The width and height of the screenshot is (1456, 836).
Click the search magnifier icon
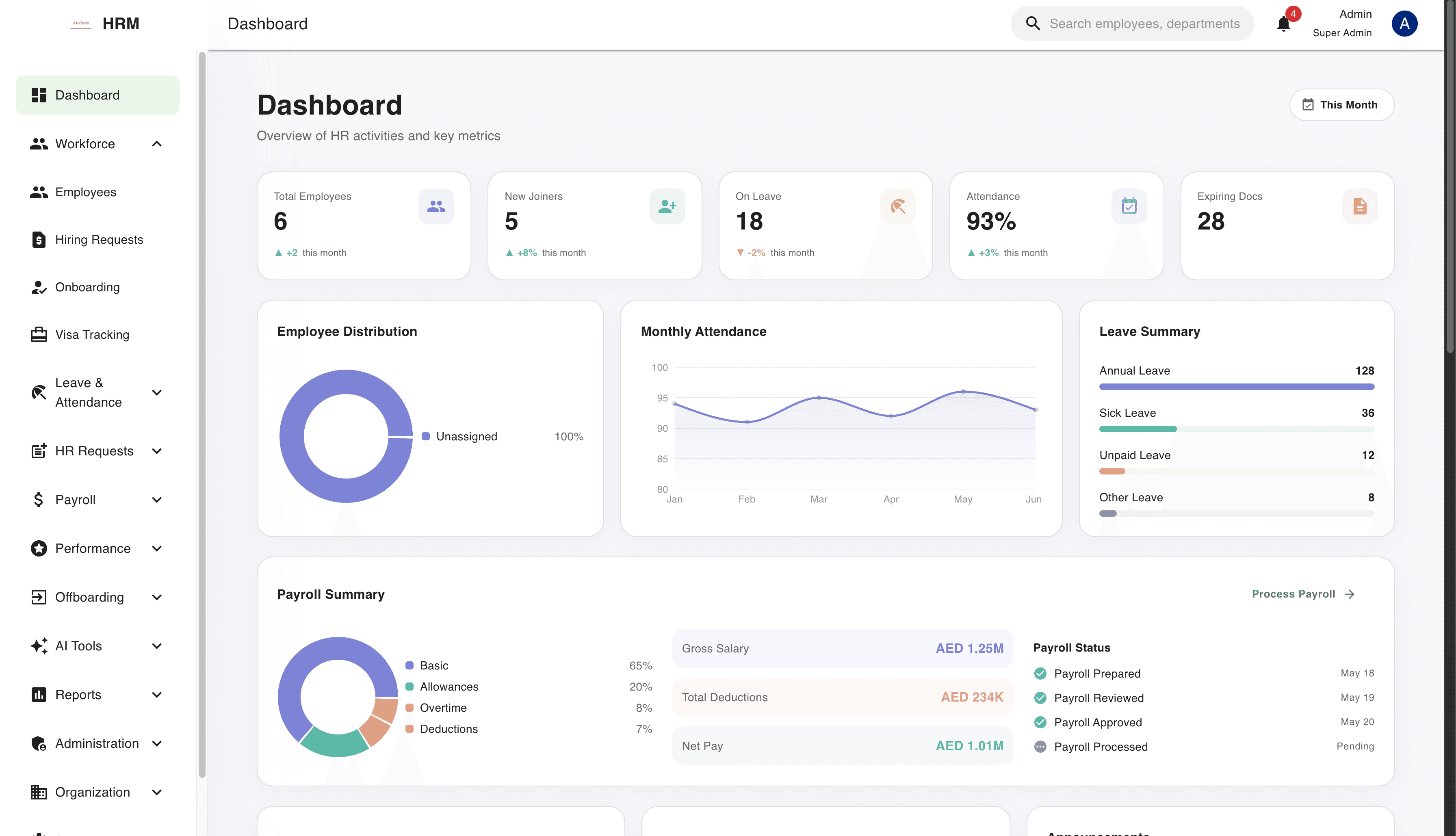pos(1033,24)
